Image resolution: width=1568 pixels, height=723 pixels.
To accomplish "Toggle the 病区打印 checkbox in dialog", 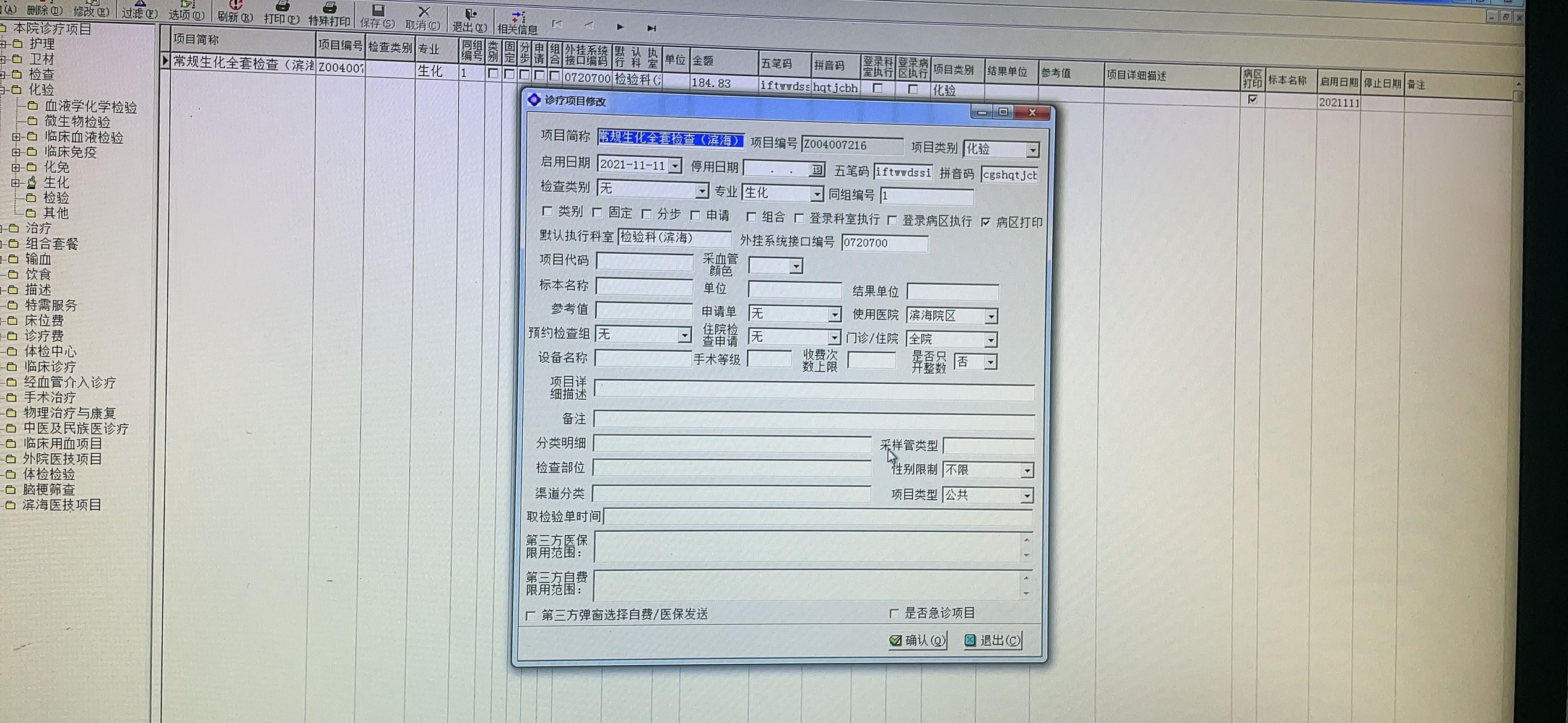I will pos(986,222).
